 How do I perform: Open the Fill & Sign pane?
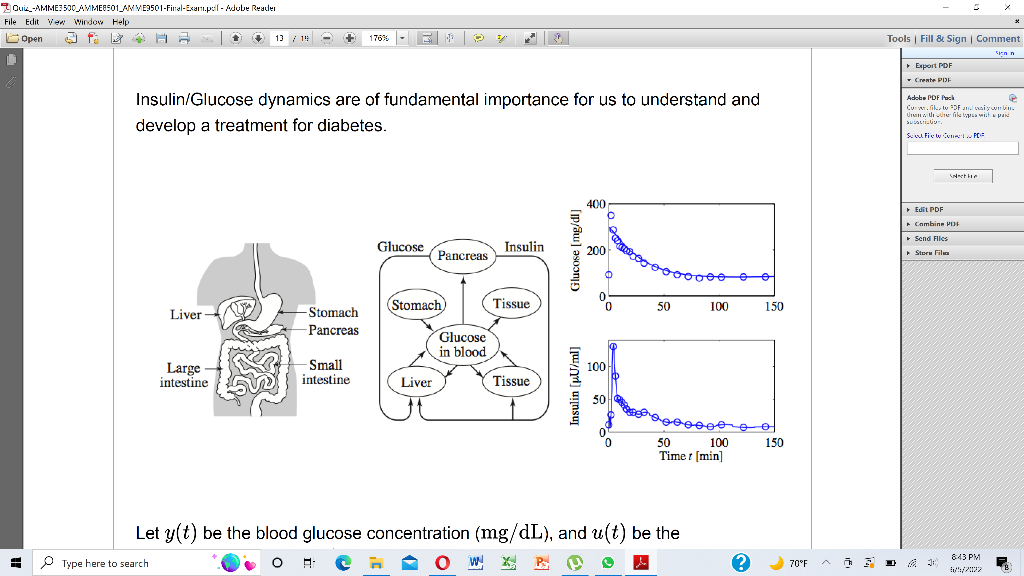click(x=943, y=39)
